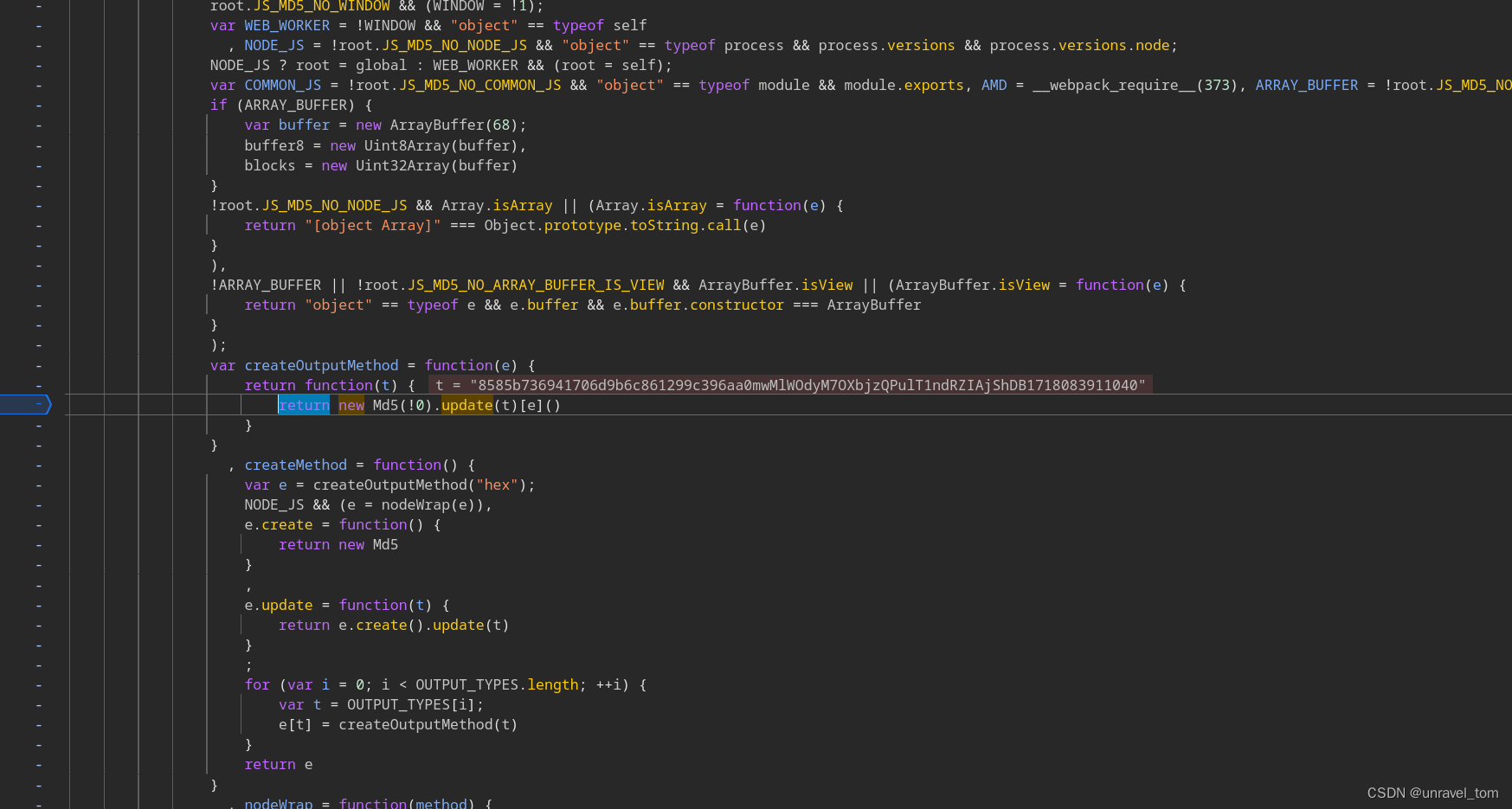The height and width of the screenshot is (809, 1512).
Task: Click 'ArrayBuffer(68)' constructor call
Action: coord(454,125)
